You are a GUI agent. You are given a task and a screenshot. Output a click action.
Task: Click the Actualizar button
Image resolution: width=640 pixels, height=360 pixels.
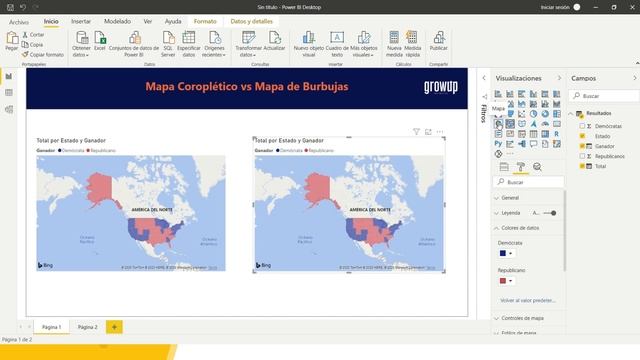(274, 41)
